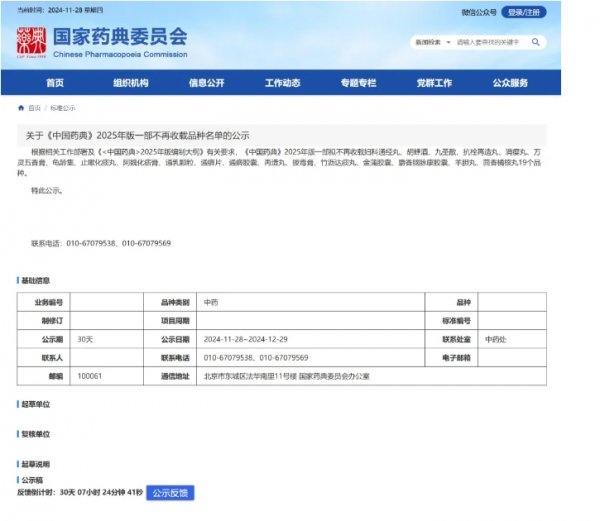Click the 微信公众号 link
This screenshot has width=600, height=521.
click(479, 12)
